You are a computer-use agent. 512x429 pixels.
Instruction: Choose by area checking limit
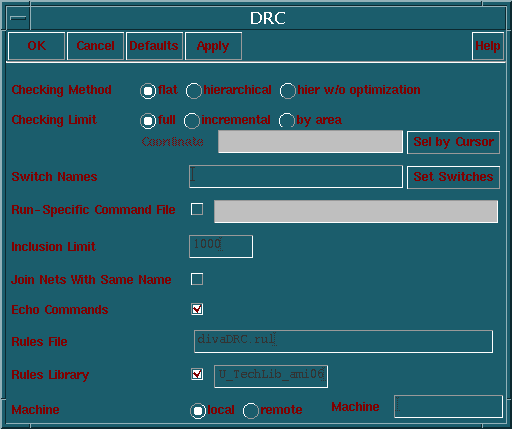pyautogui.click(x=287, y=121)
